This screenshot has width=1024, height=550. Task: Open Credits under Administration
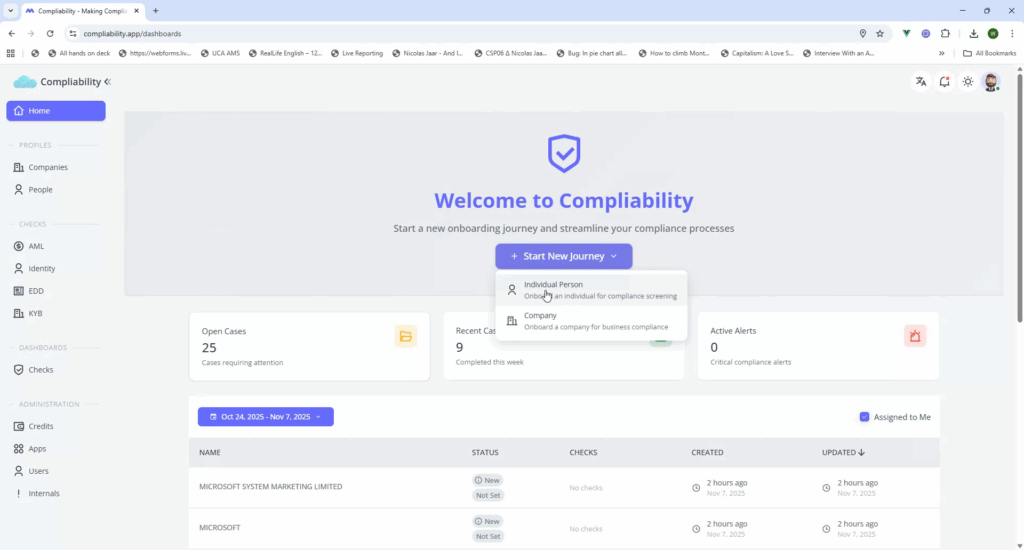pyautogui.click(x=41, y=426)
